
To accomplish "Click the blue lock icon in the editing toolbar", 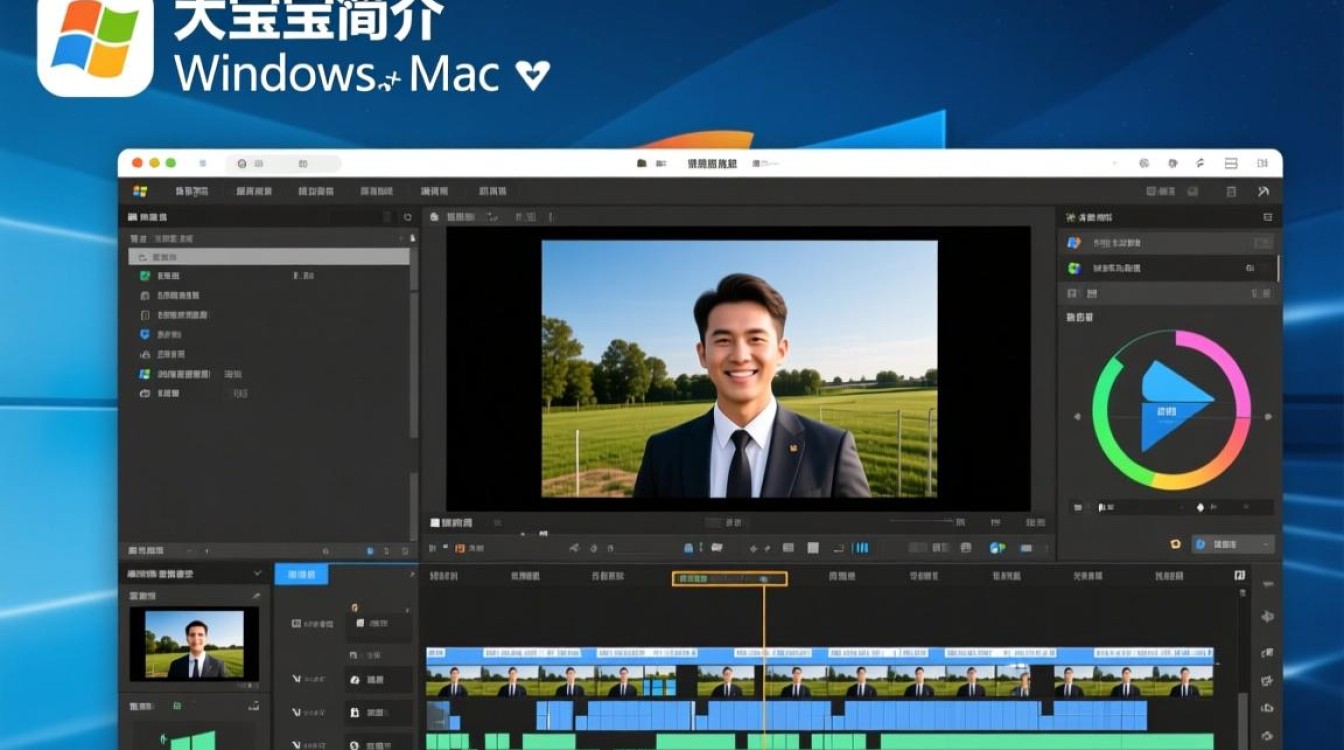I will click(x=689, y=548).
